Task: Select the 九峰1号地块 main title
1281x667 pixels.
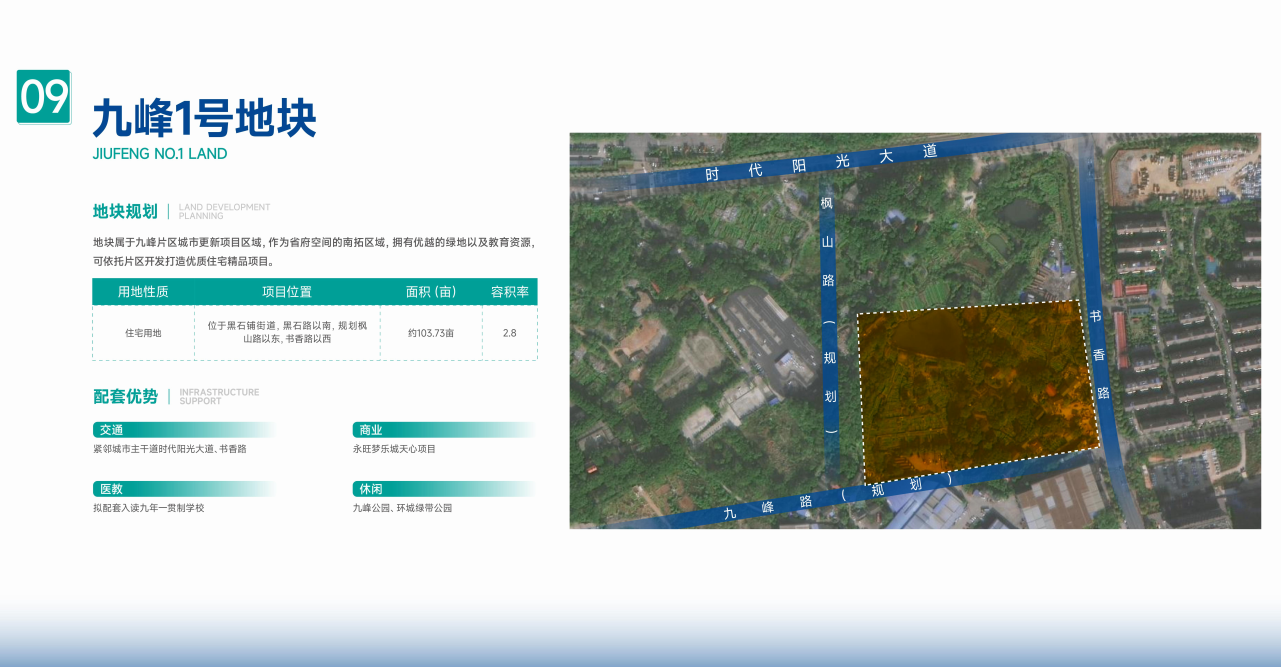Action: pos(204,119)
